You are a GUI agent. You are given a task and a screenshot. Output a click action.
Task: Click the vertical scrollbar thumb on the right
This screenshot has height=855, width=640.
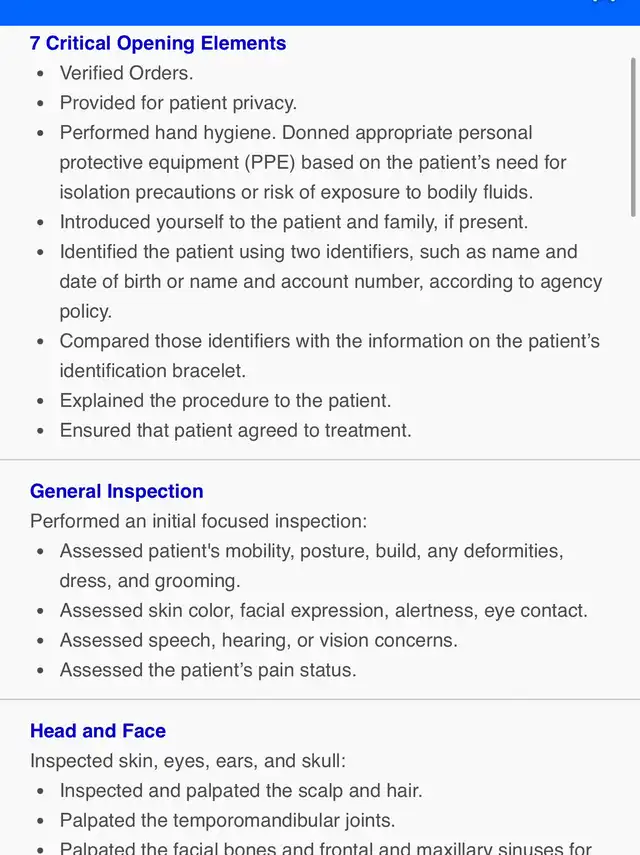[633, 135]
